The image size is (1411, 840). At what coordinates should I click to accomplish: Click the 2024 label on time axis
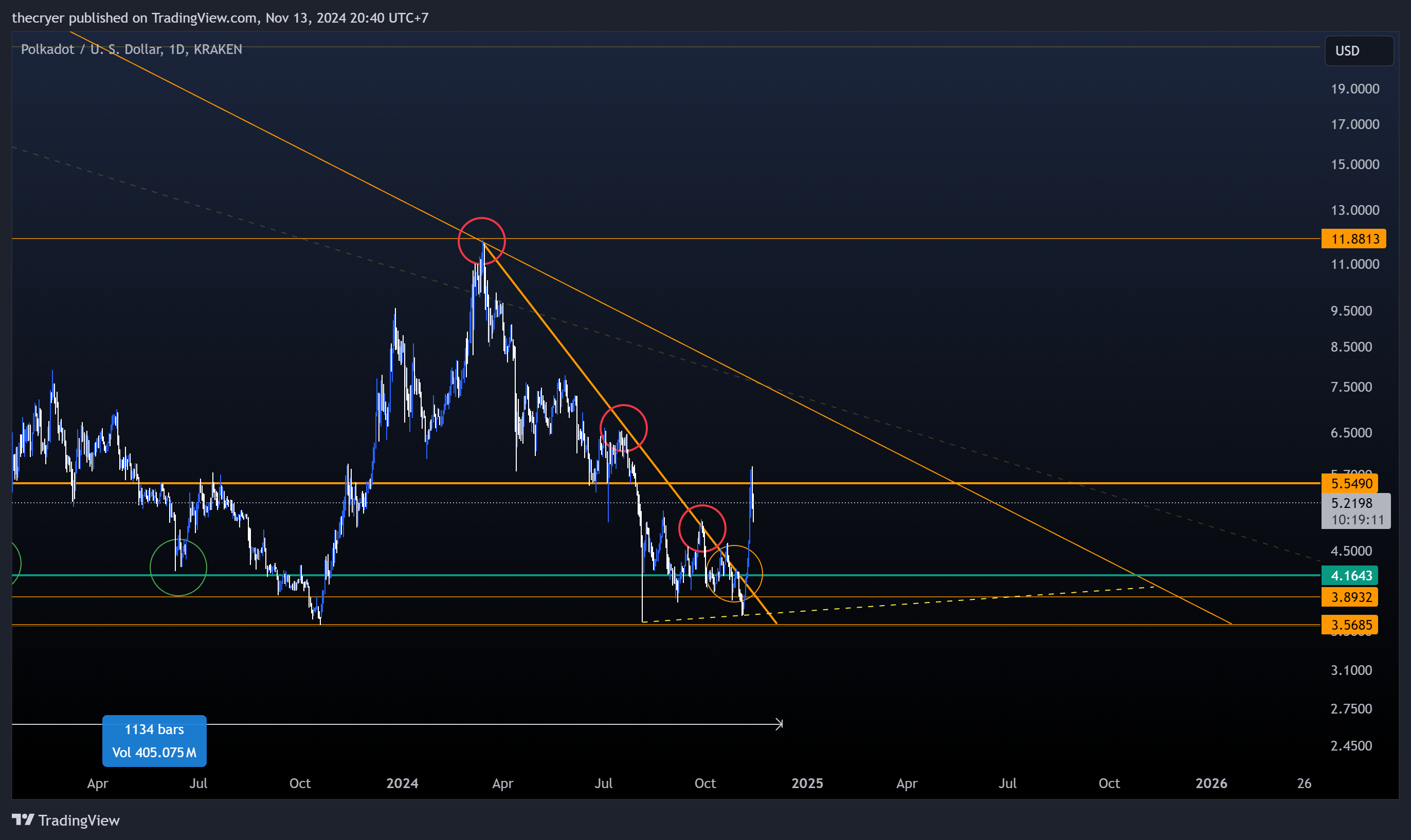click(402, 783)
